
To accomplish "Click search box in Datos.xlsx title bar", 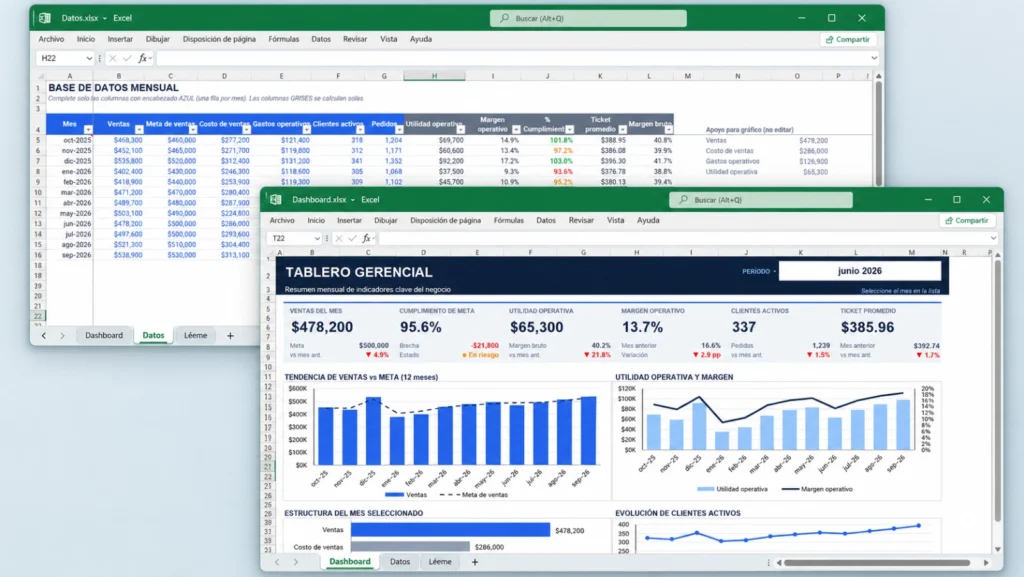I will [588, 18].
